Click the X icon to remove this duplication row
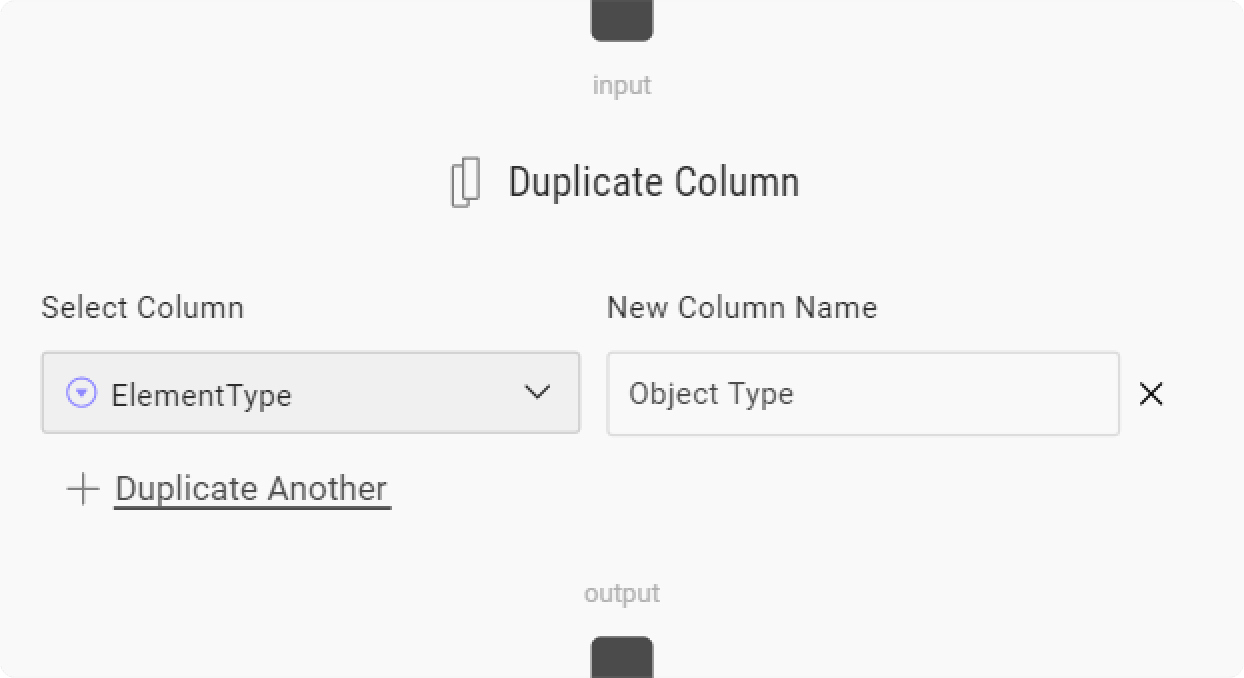 [x=1151, y=394]
